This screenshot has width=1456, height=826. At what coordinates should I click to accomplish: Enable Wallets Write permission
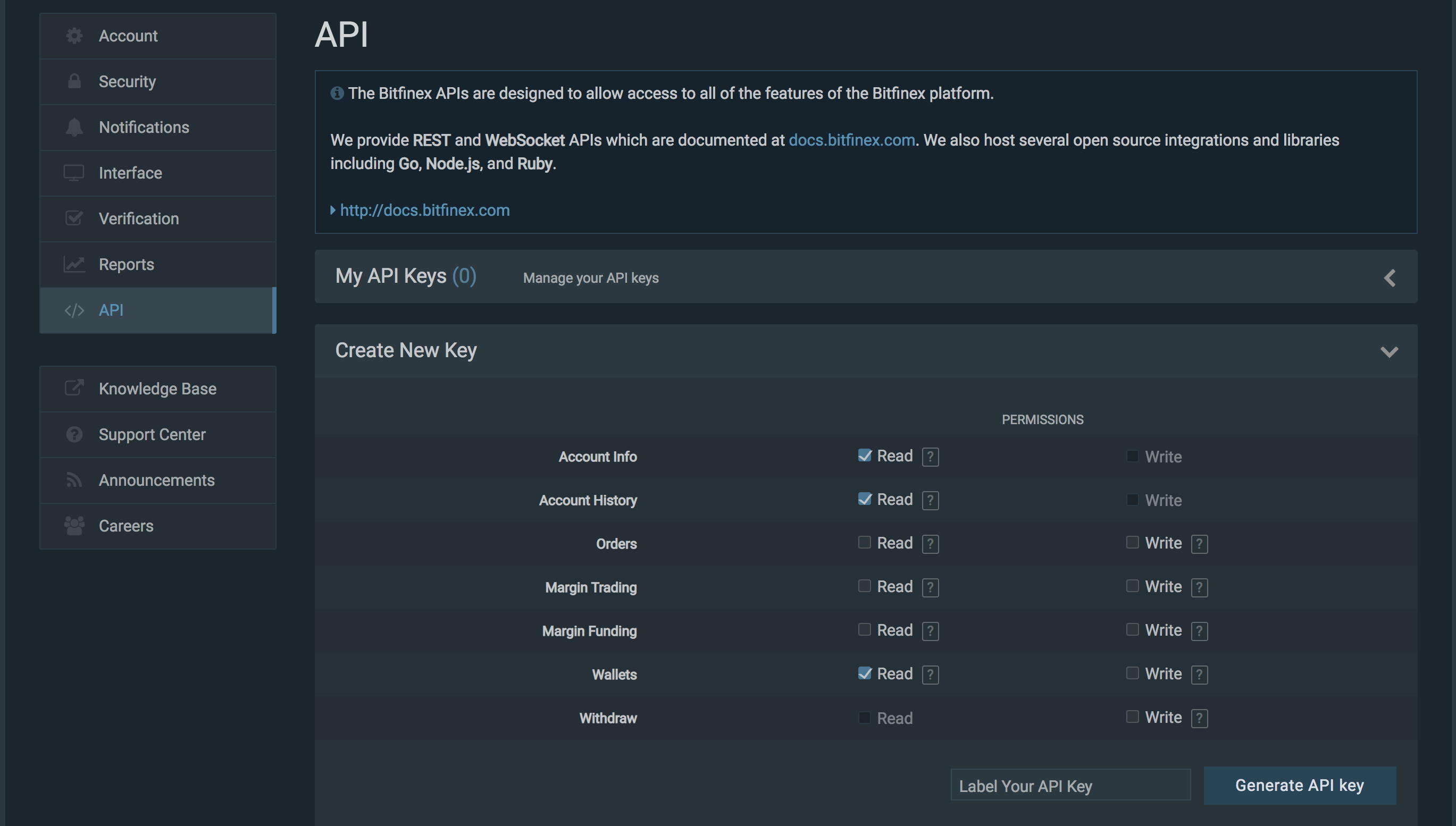pos(1132,673)
